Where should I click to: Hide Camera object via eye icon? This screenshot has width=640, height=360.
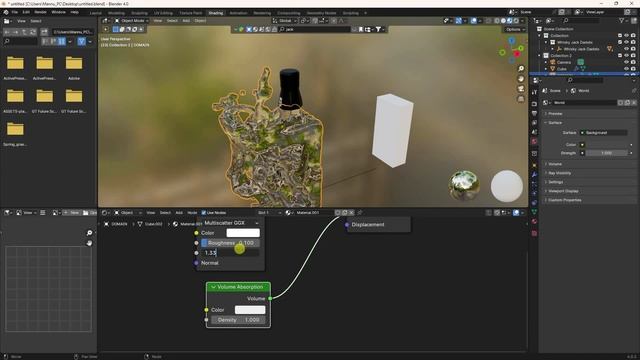(626, 62)
